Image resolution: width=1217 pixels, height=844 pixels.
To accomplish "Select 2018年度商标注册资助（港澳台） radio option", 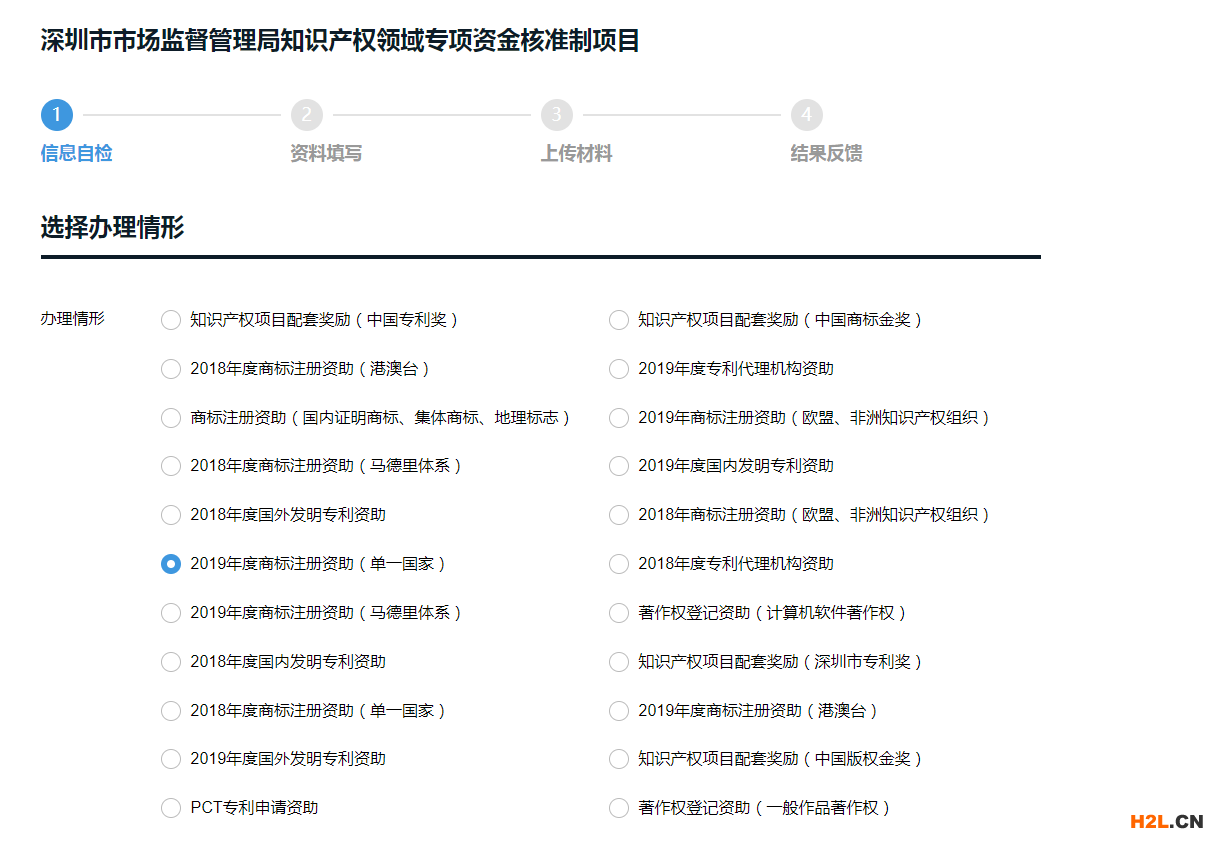I will click(171, 369).
